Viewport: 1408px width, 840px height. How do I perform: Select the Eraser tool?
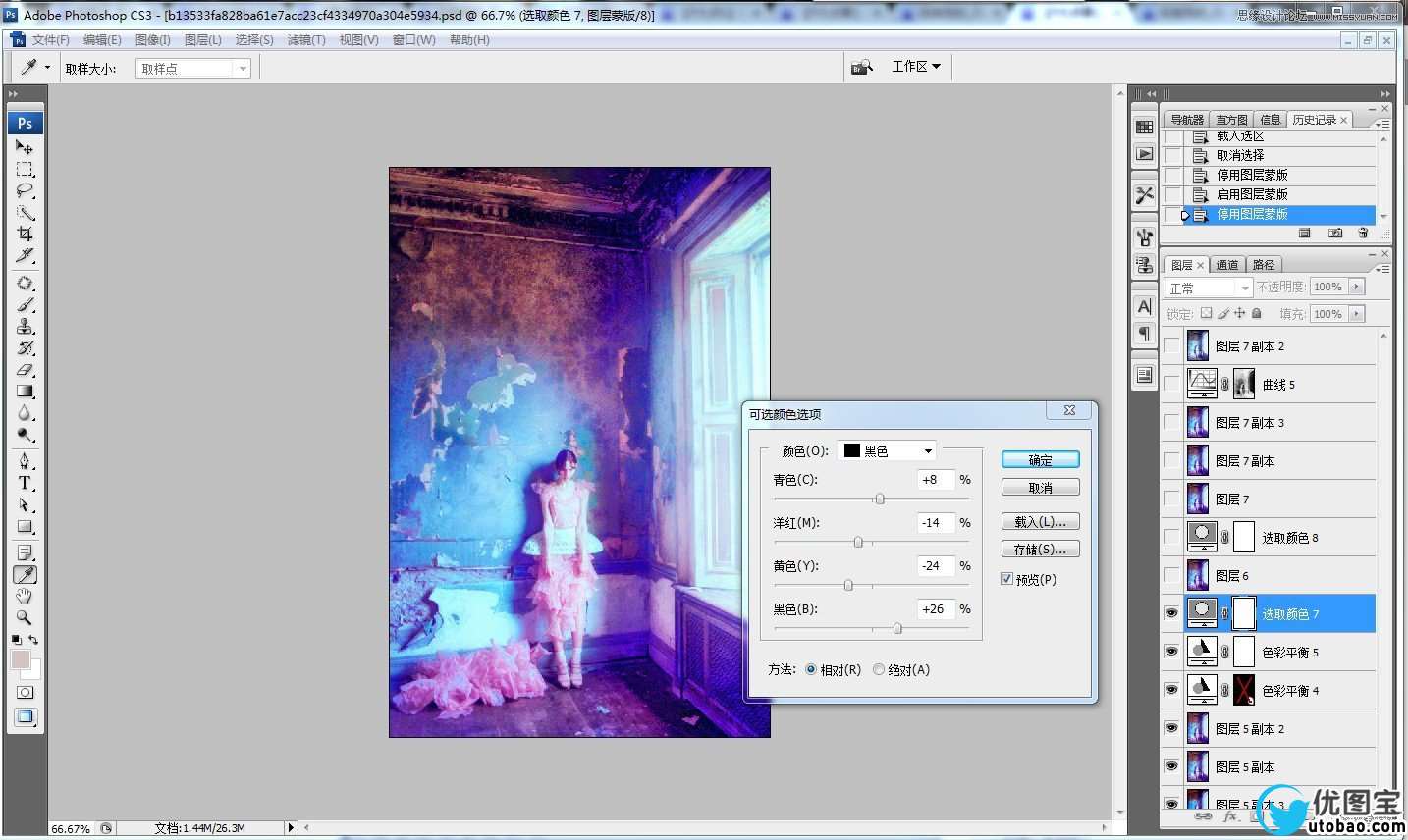(x=25, y=370)
